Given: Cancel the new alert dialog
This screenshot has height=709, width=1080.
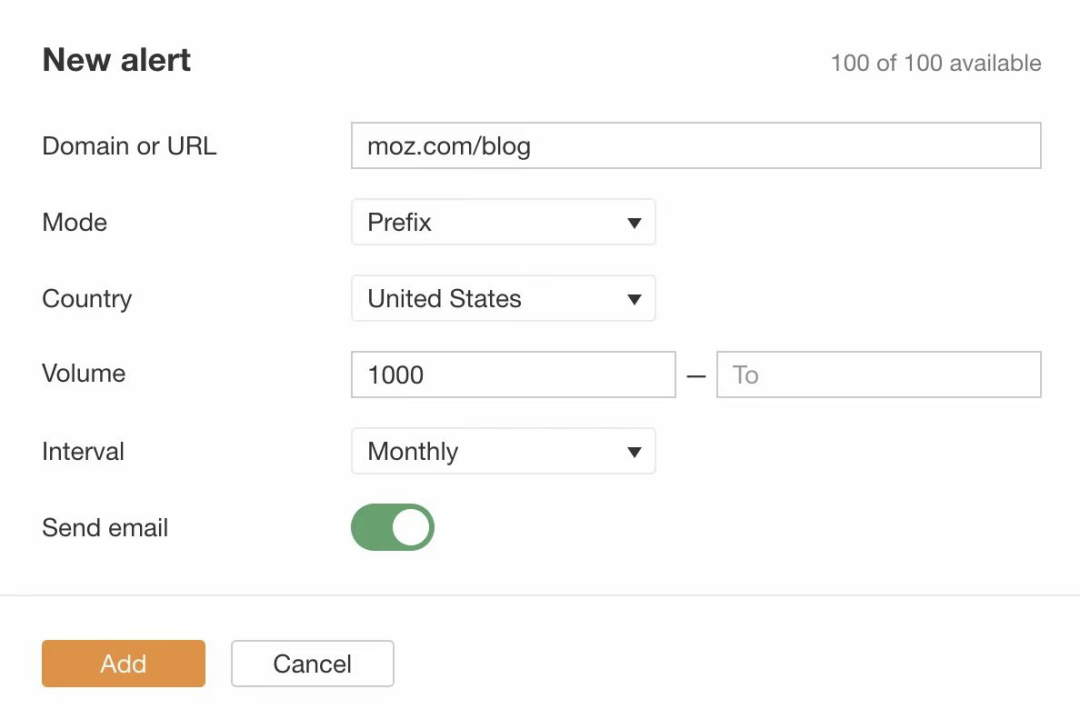Looking at the screenshot, I should point(312,664).
